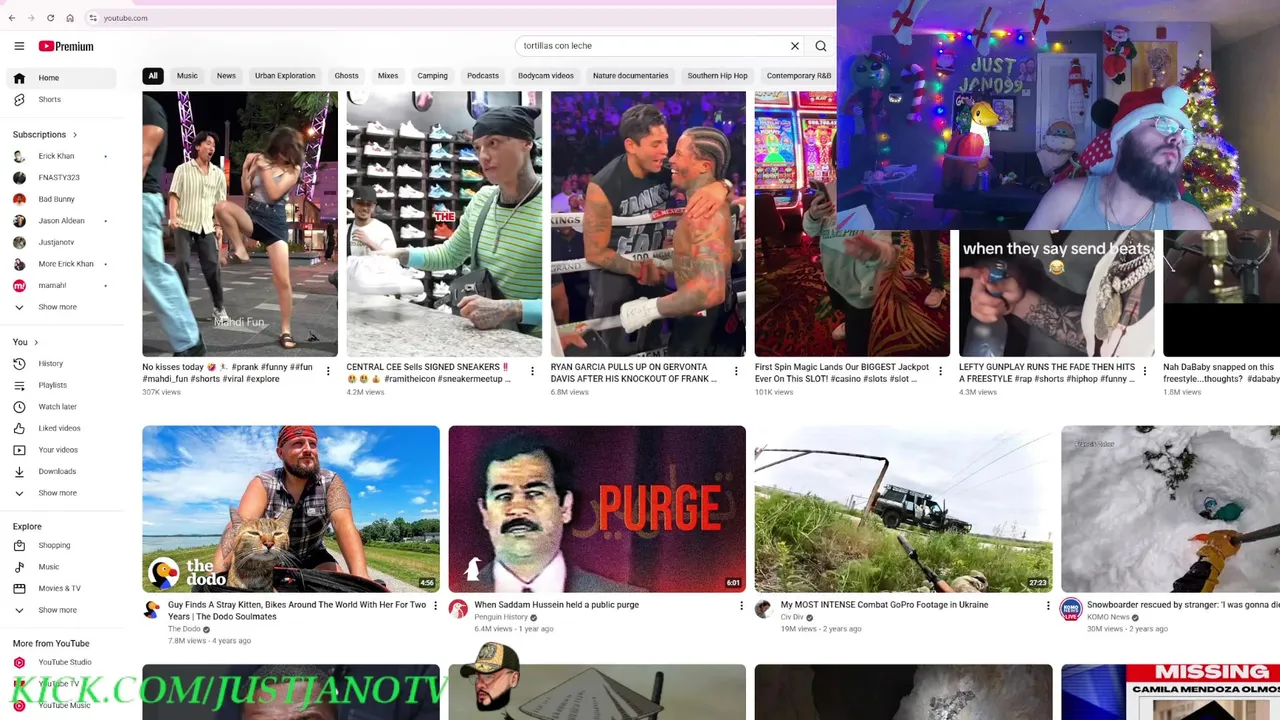This screenshot has width=1280, height=720.
Task: Open Playlists in sidebar
Action: [62, 385]
